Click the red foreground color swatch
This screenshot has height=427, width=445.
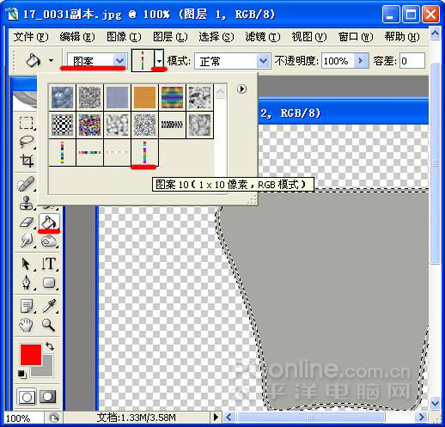tap(31, 354)
